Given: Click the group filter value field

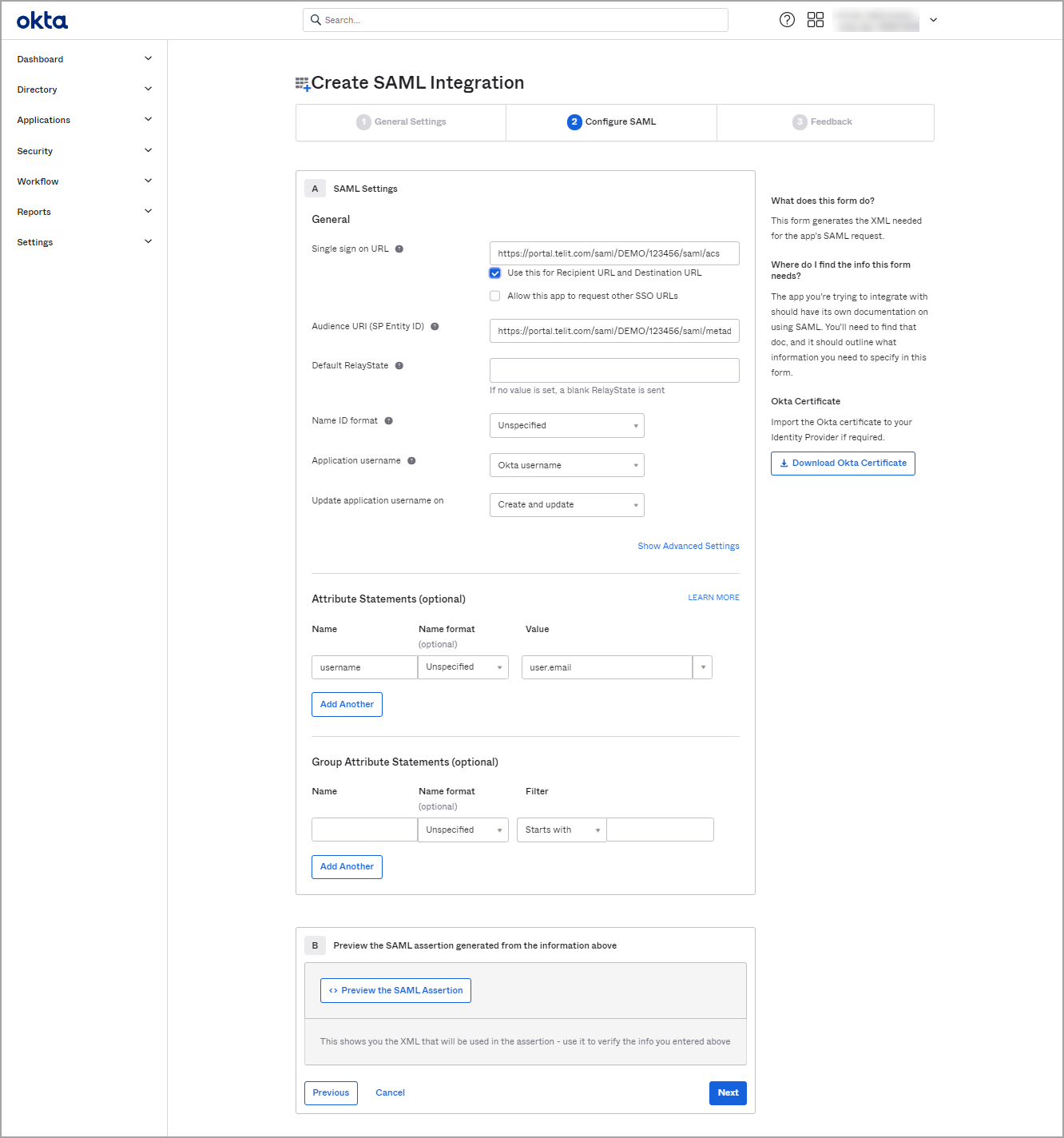Looking at the screenshot, I should [x=661, y=830].
